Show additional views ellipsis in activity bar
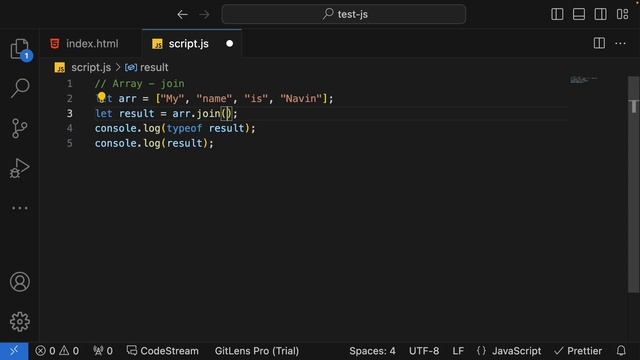This screenshot has height=360, width=640. pyautogui.click(x=20, y=208)
